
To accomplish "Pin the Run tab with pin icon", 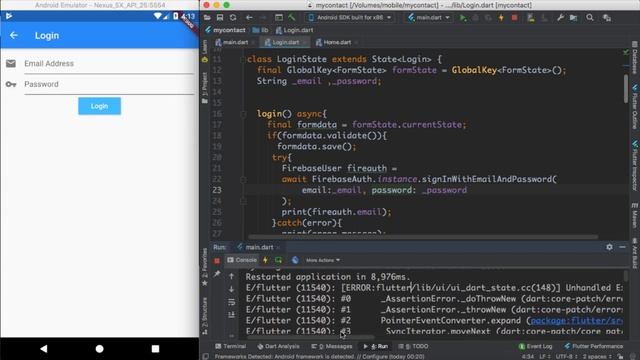I will pyautogui.click(x=217, y=273).
